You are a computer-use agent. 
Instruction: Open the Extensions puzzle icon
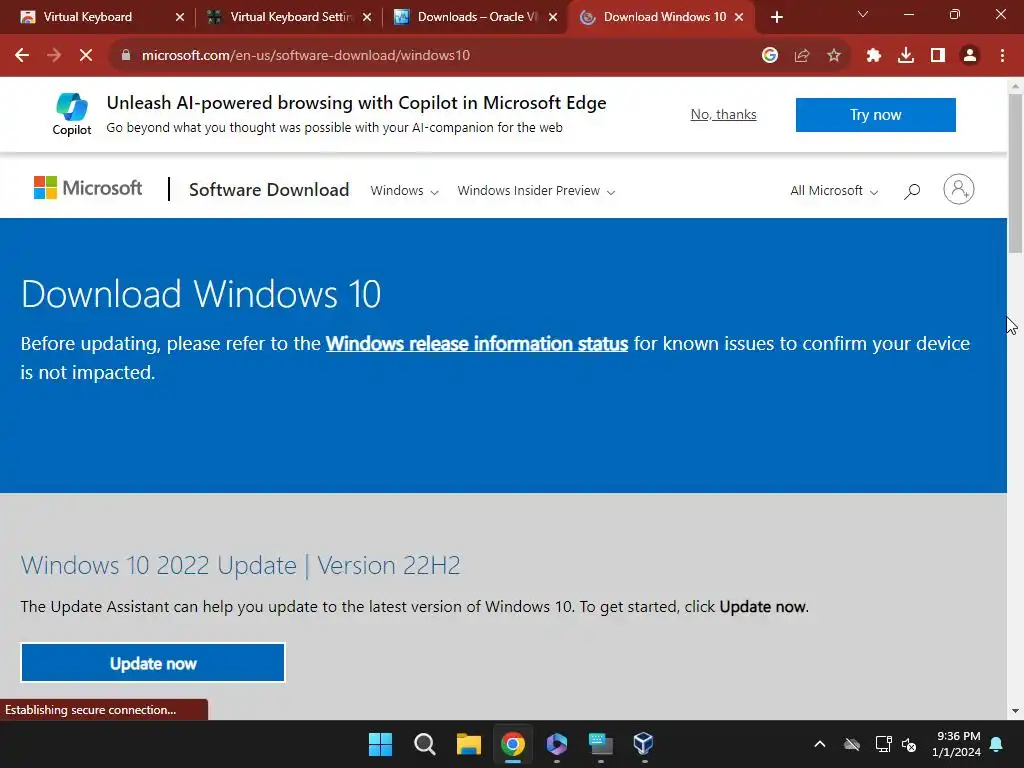click(x=874, y=56)
